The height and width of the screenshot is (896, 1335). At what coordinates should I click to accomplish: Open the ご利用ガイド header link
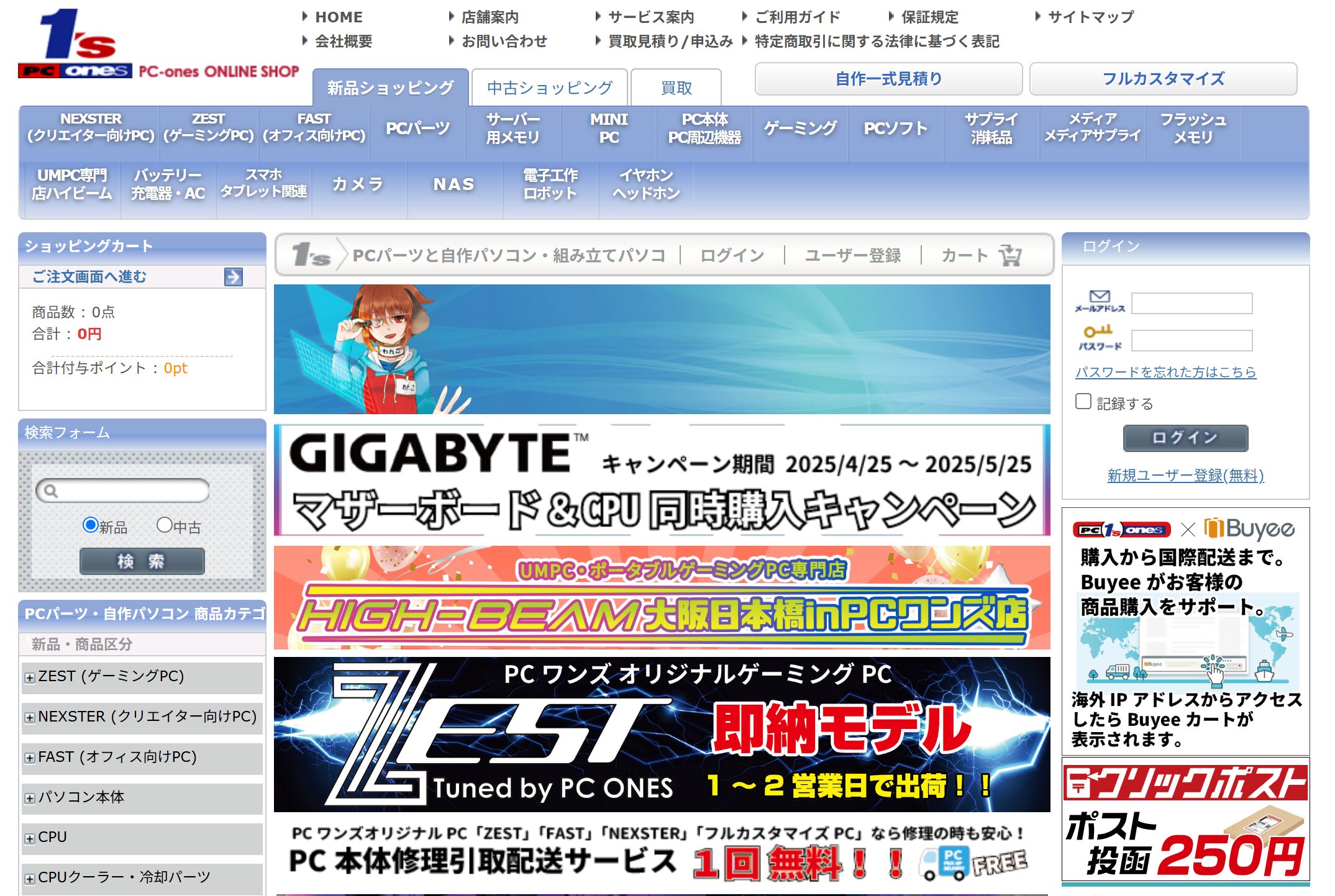tap(798, 17)
